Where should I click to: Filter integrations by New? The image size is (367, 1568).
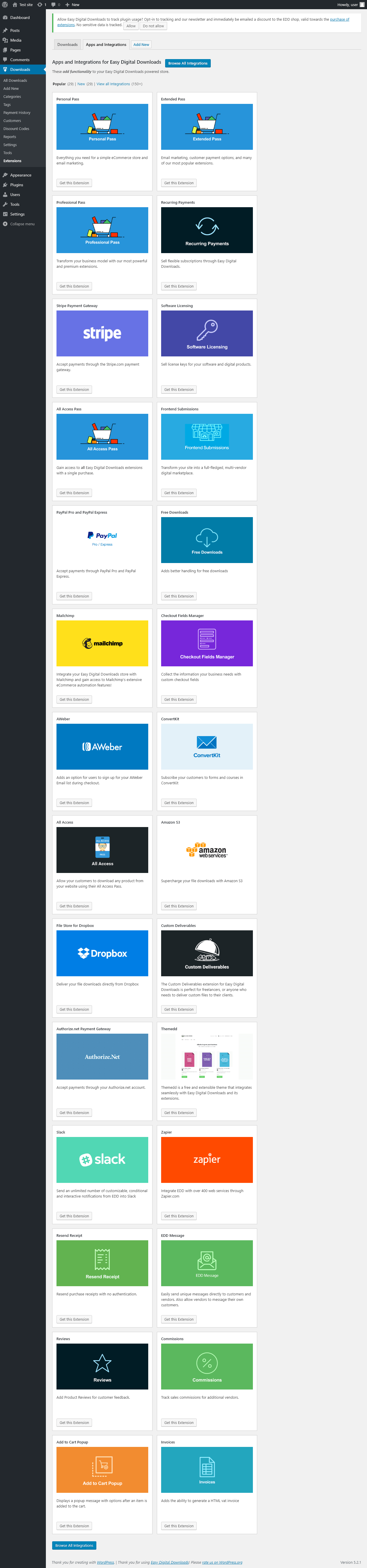81,84
